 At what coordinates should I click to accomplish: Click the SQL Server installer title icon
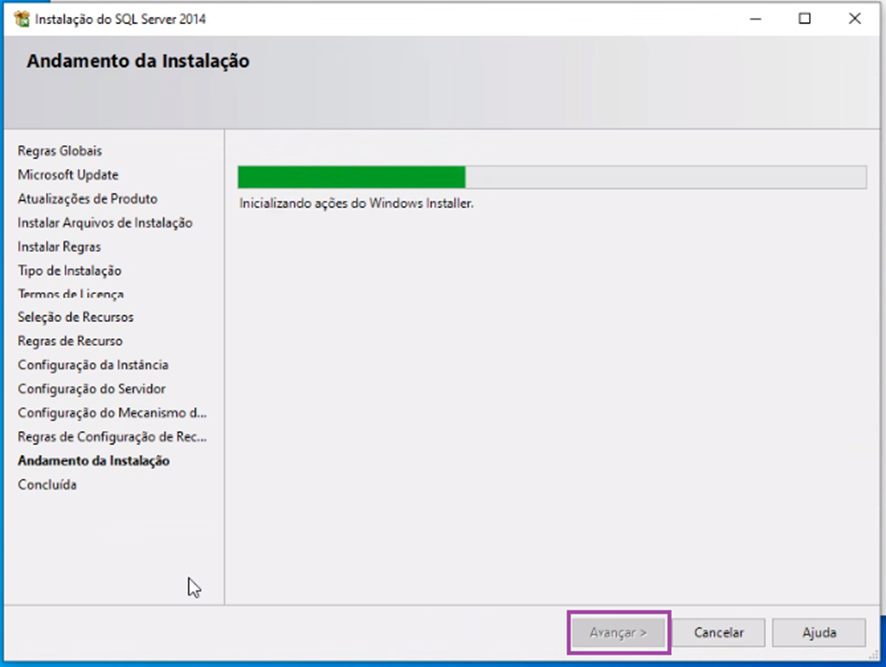click(x=22, y=19)
